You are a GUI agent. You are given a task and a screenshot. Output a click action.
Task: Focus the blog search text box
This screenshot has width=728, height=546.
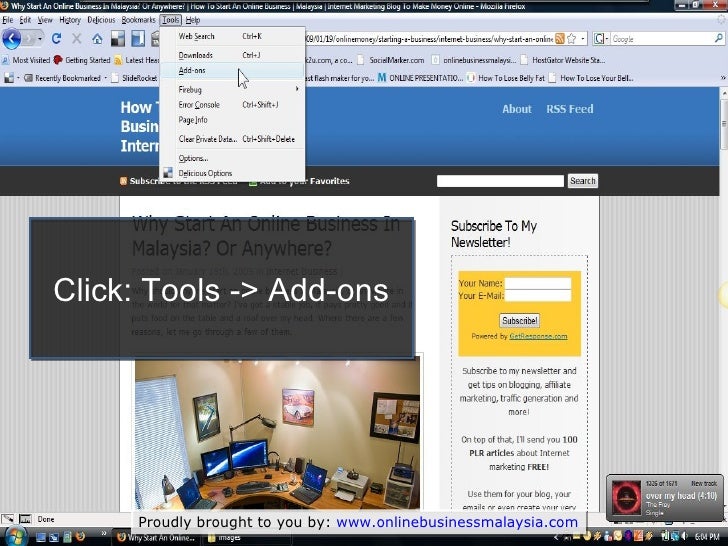500,181
